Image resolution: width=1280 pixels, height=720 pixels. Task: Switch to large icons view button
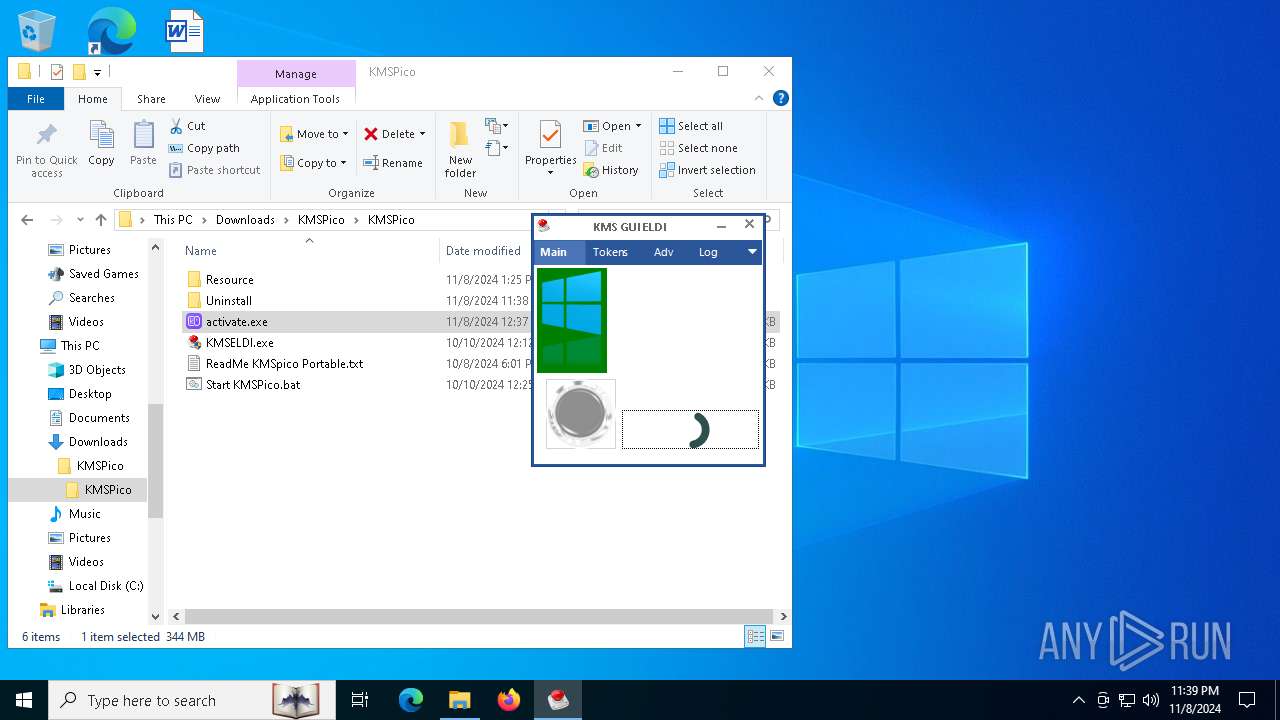(x=776, y=636)
